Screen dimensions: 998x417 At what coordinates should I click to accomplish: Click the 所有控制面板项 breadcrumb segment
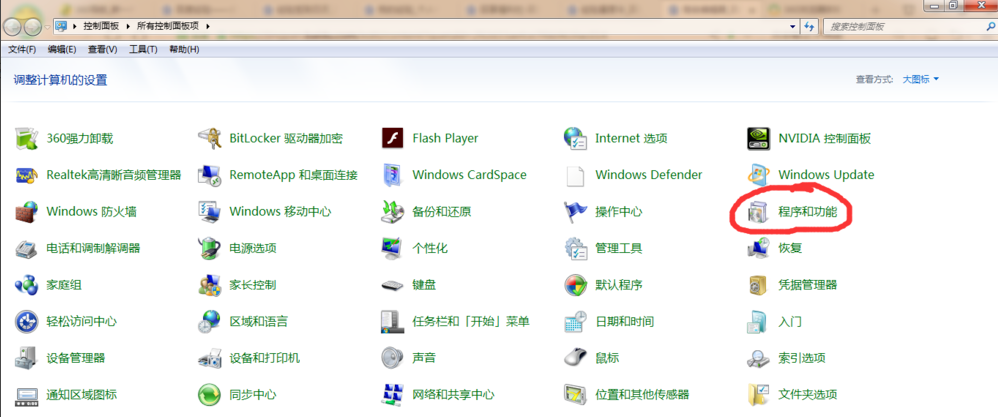169,27
